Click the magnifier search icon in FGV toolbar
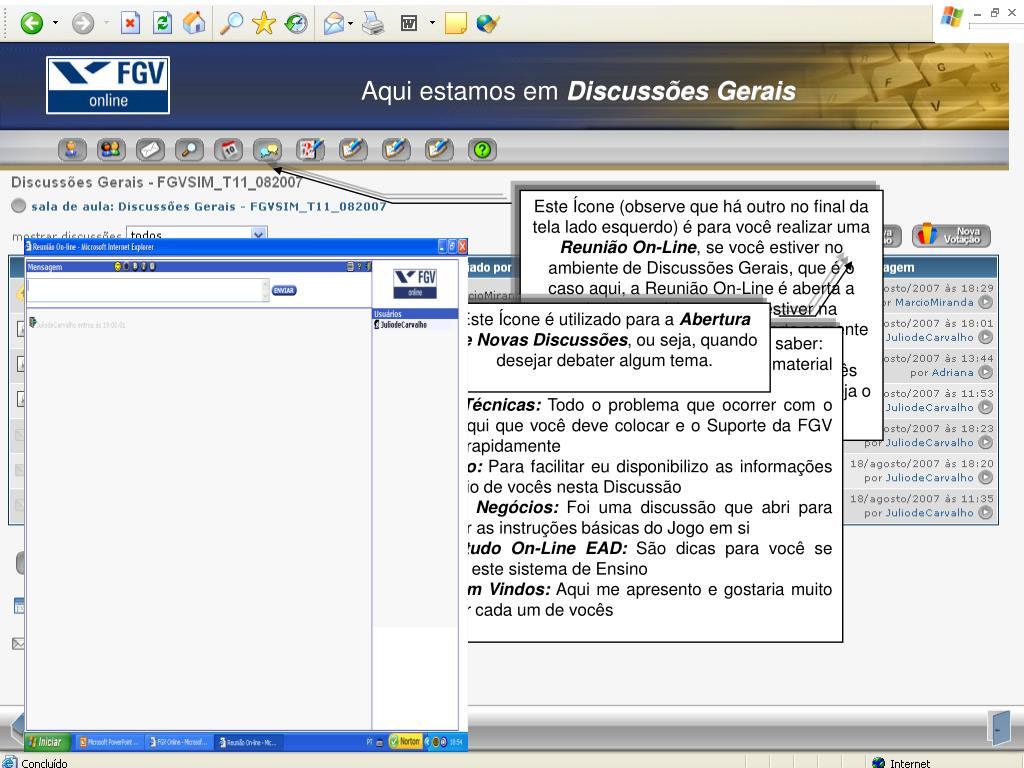This screenshot has height=768, width=1024. tap(188, 150)
